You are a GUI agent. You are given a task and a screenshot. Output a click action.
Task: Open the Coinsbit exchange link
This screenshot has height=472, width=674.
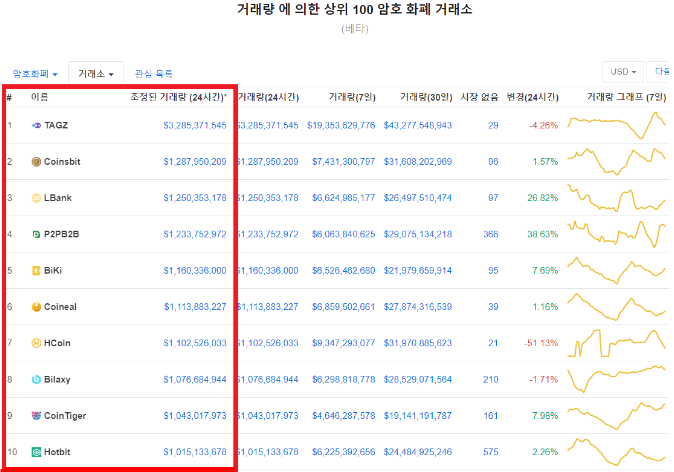62,162
